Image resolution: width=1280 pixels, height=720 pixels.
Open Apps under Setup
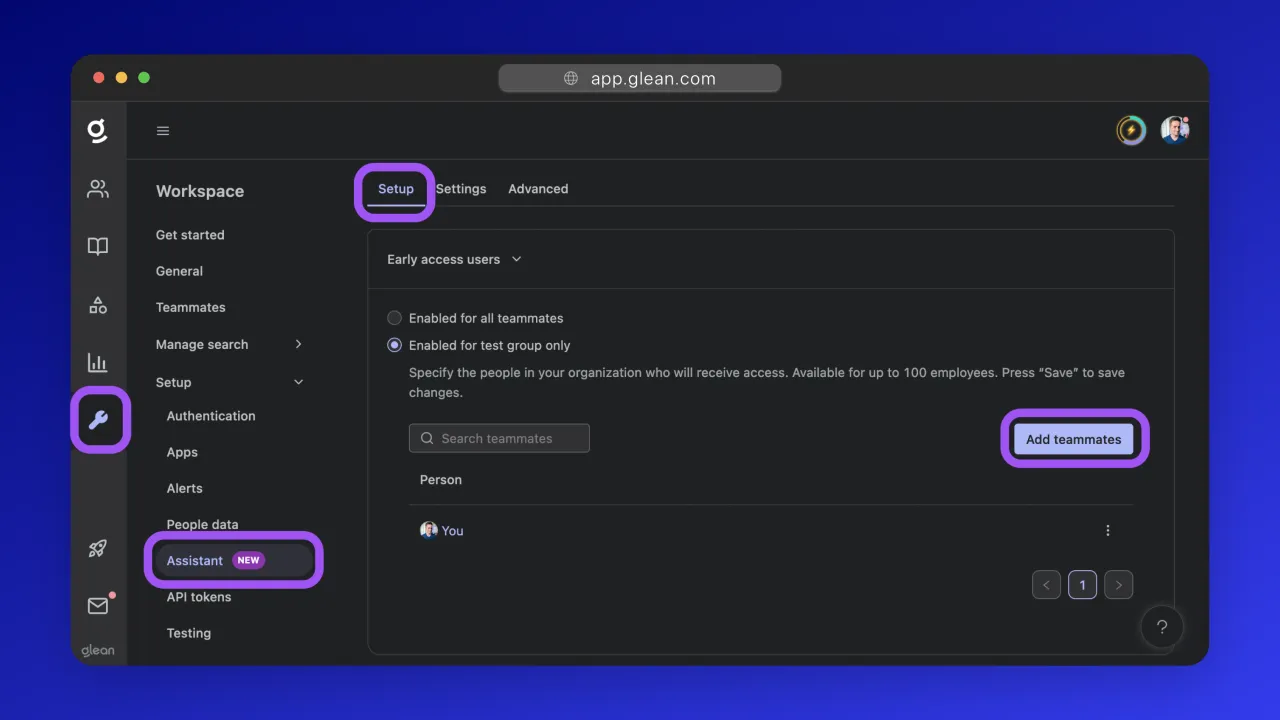tap(182, 452)
